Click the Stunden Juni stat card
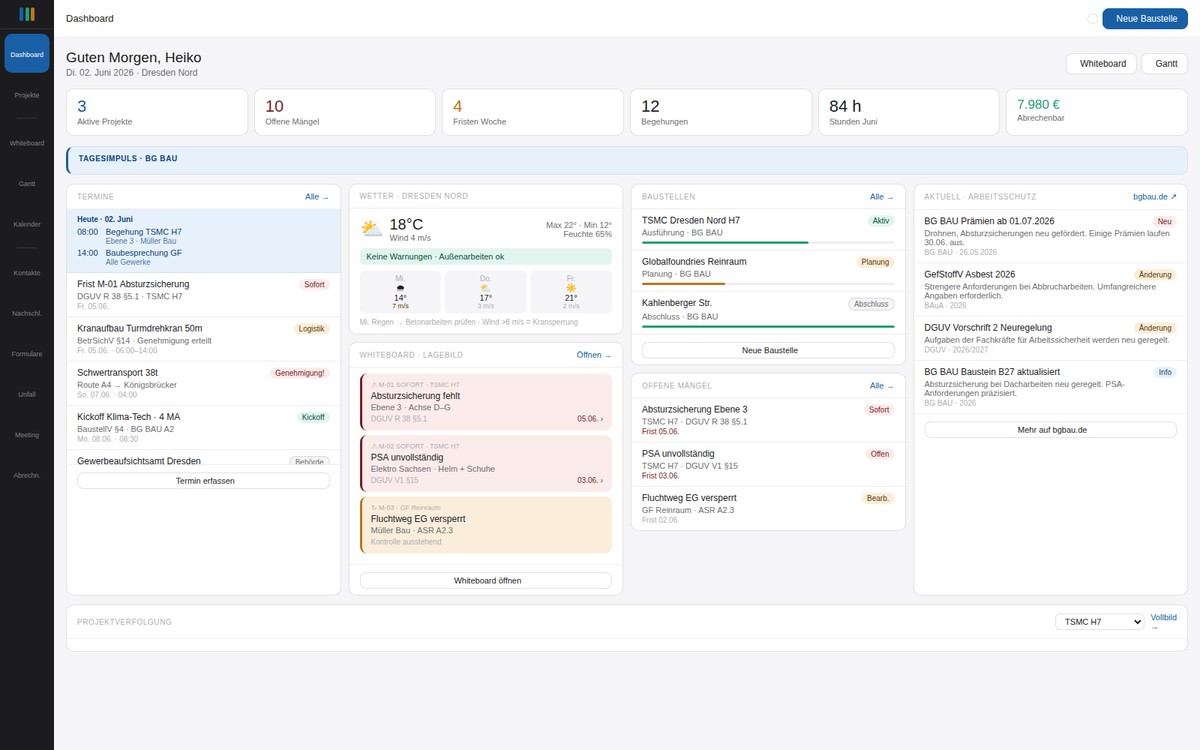The width and height of the screenshot is (1200, 750). click(909, 112)
